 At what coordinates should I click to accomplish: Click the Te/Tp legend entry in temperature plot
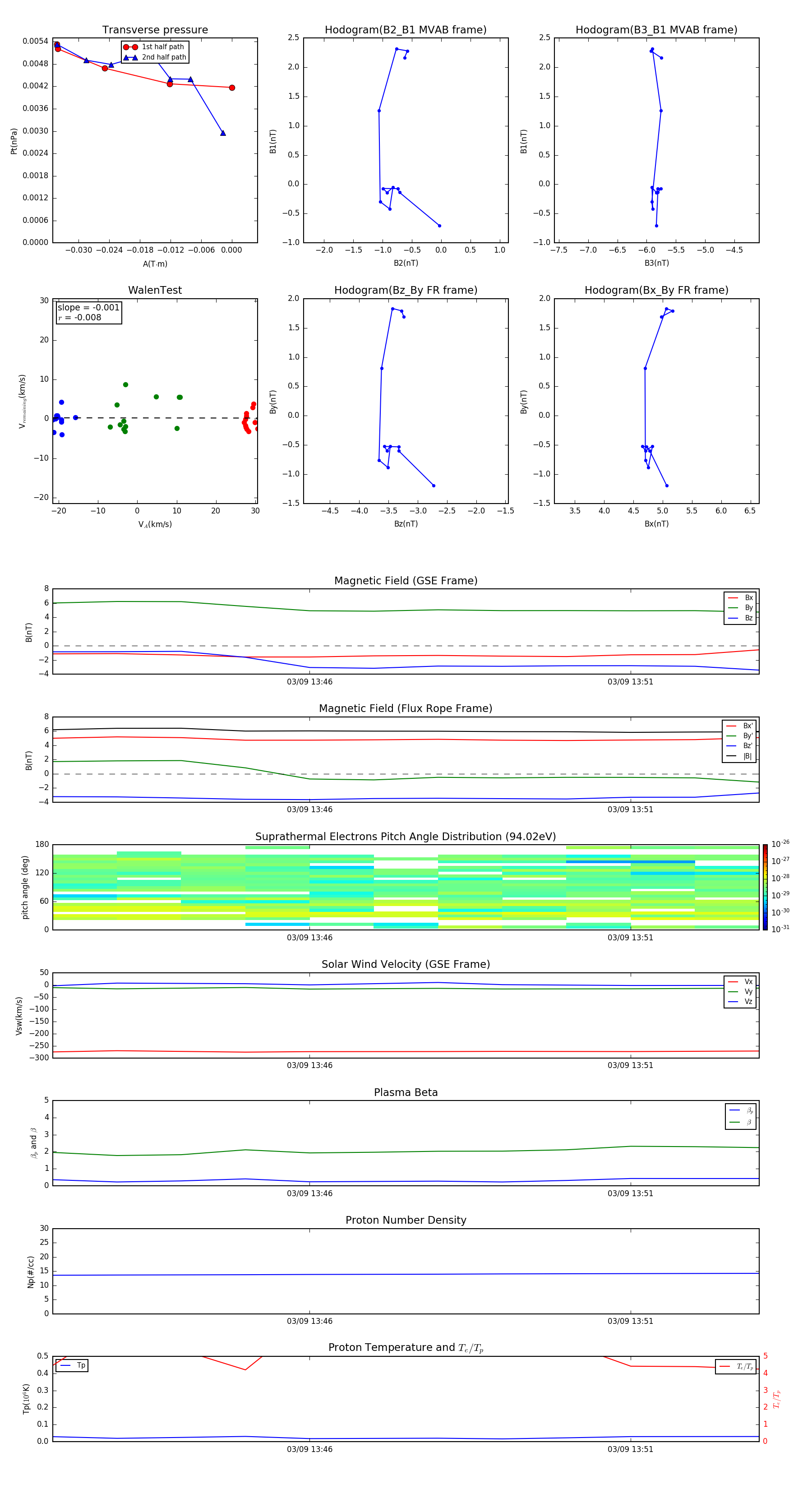click(736, 1366)
